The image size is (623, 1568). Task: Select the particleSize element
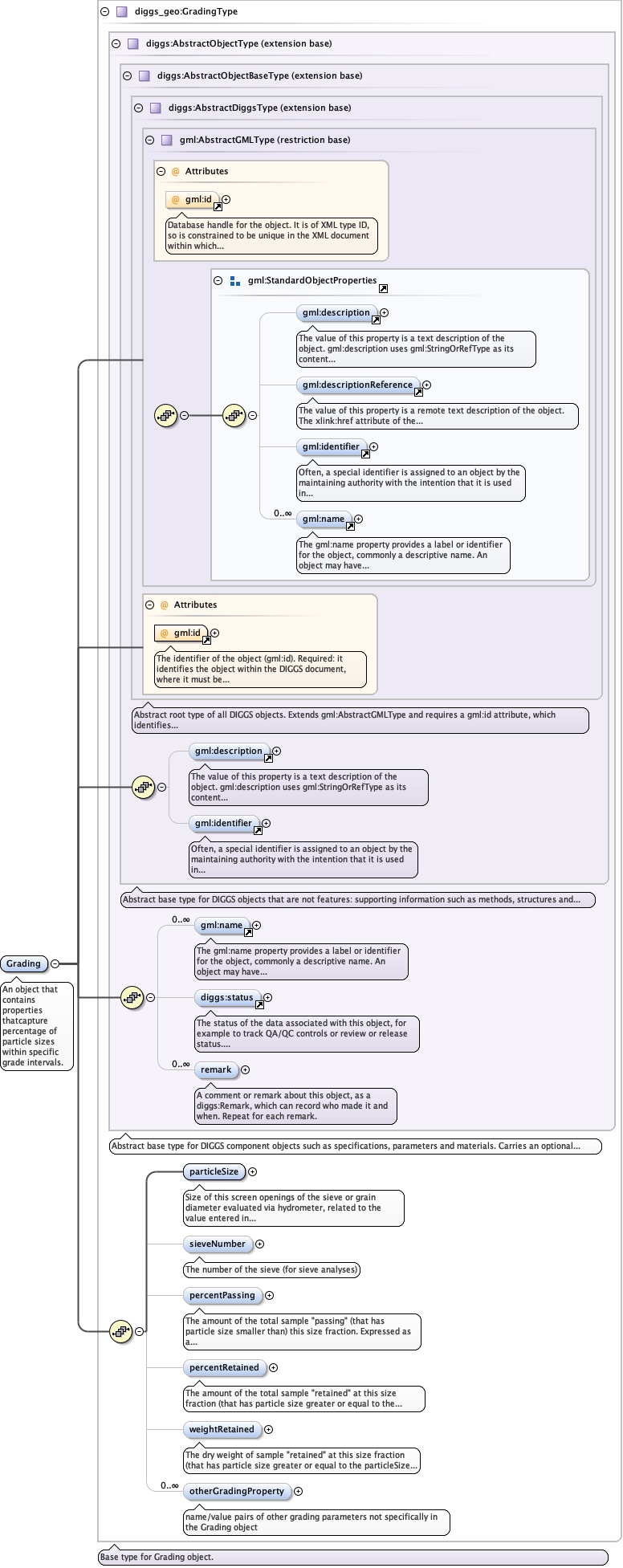coord(214,1172)
